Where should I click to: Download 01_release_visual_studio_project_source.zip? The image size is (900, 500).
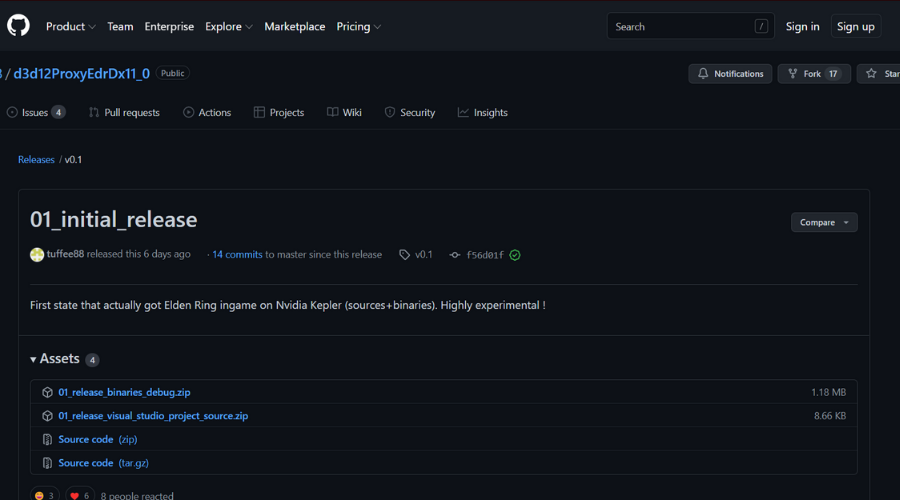click(x=153, y=416)
